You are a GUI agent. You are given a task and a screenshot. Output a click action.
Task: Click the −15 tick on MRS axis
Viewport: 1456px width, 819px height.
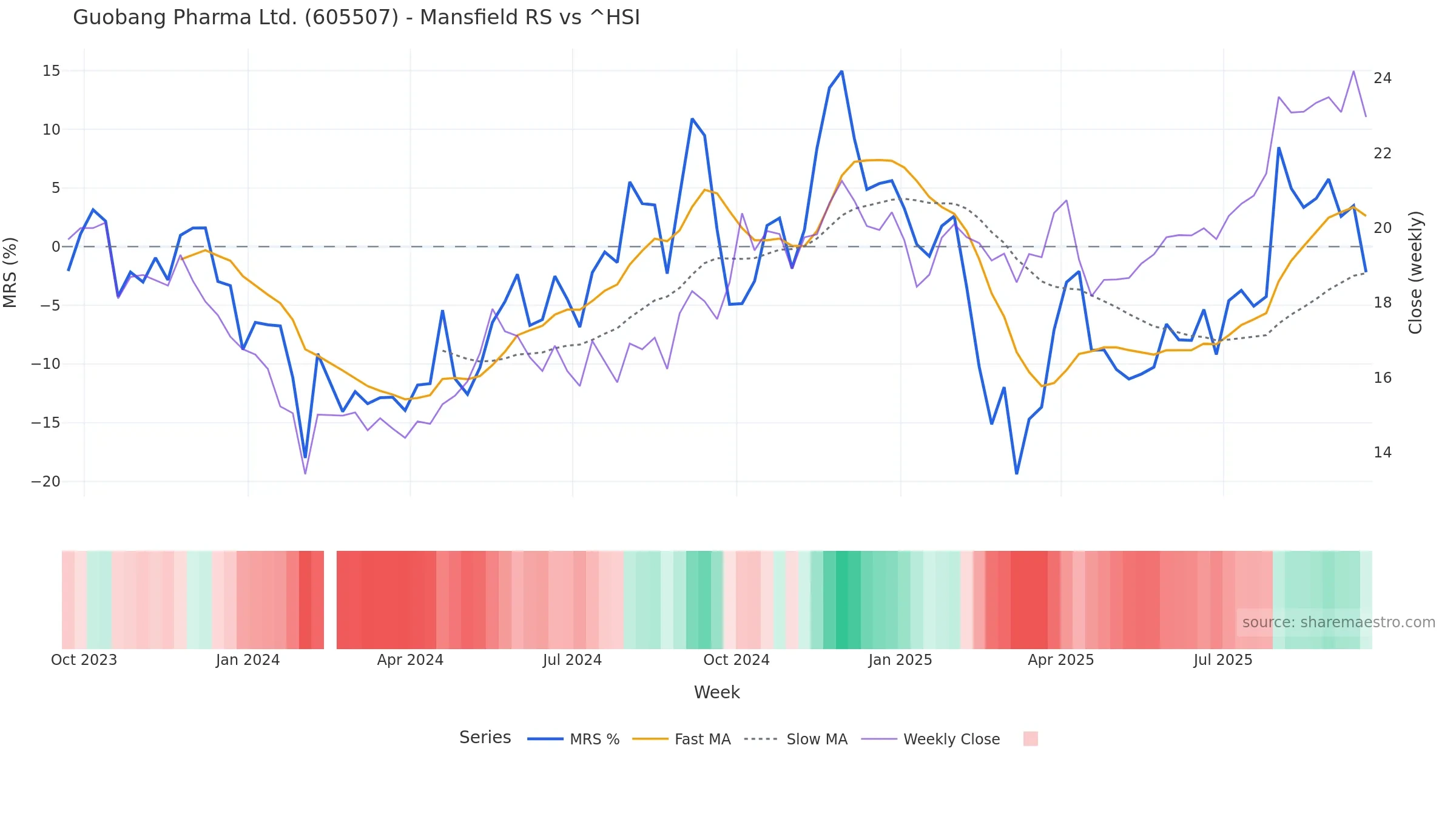click(46, 423)
